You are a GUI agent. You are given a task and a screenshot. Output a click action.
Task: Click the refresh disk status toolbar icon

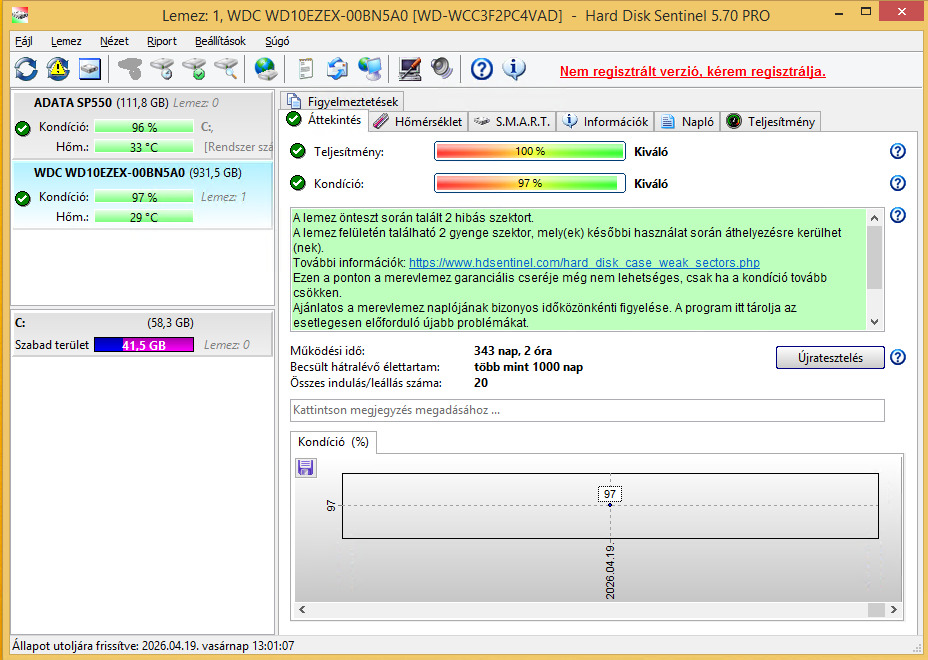26,69
